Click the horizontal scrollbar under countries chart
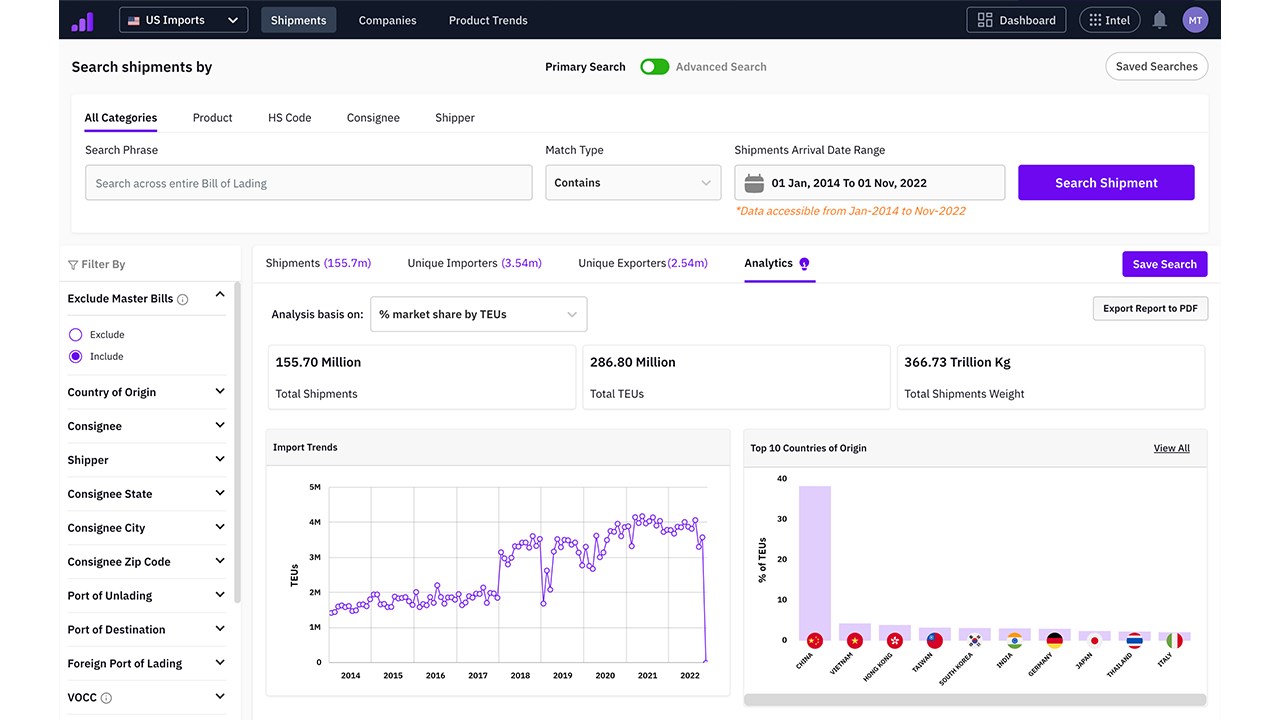Viewport: 1280px width, 720px height. tap(975, 700)
